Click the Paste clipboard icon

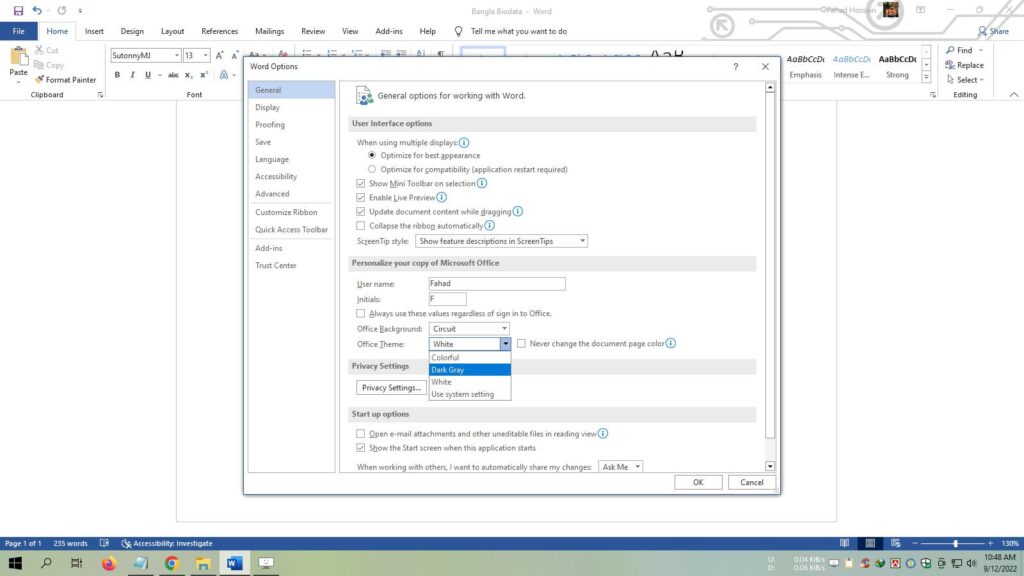tap(18, 56)
